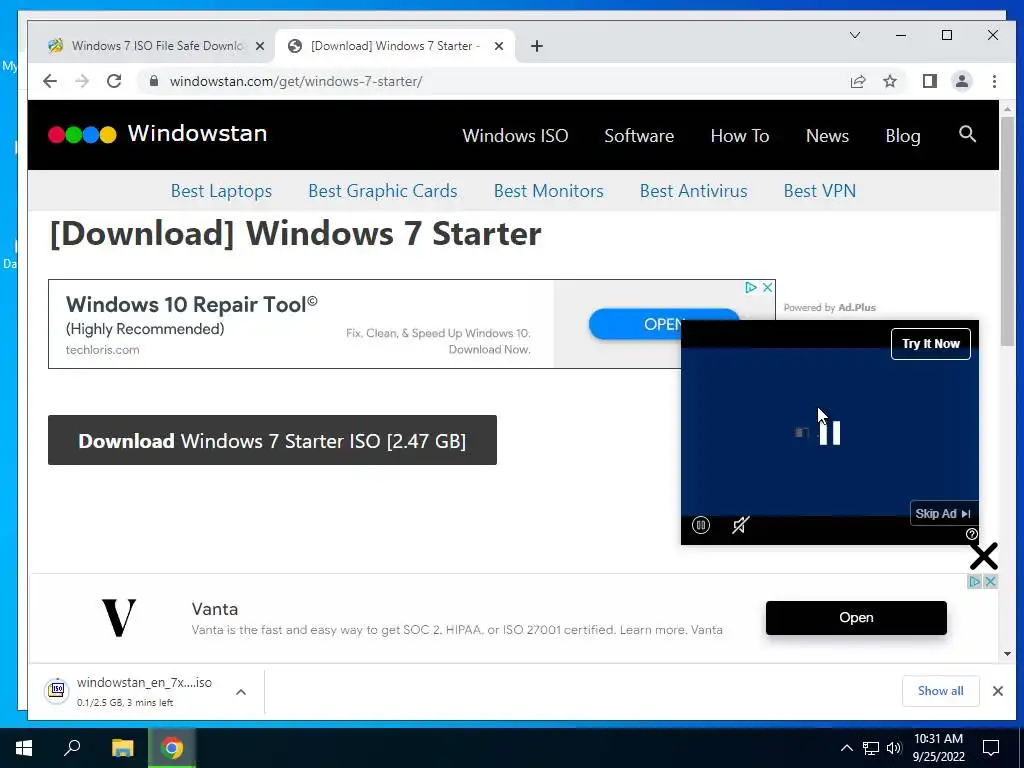Go back to the previous page
This screenshot has height=768, width=1024.
pos(50,81)
